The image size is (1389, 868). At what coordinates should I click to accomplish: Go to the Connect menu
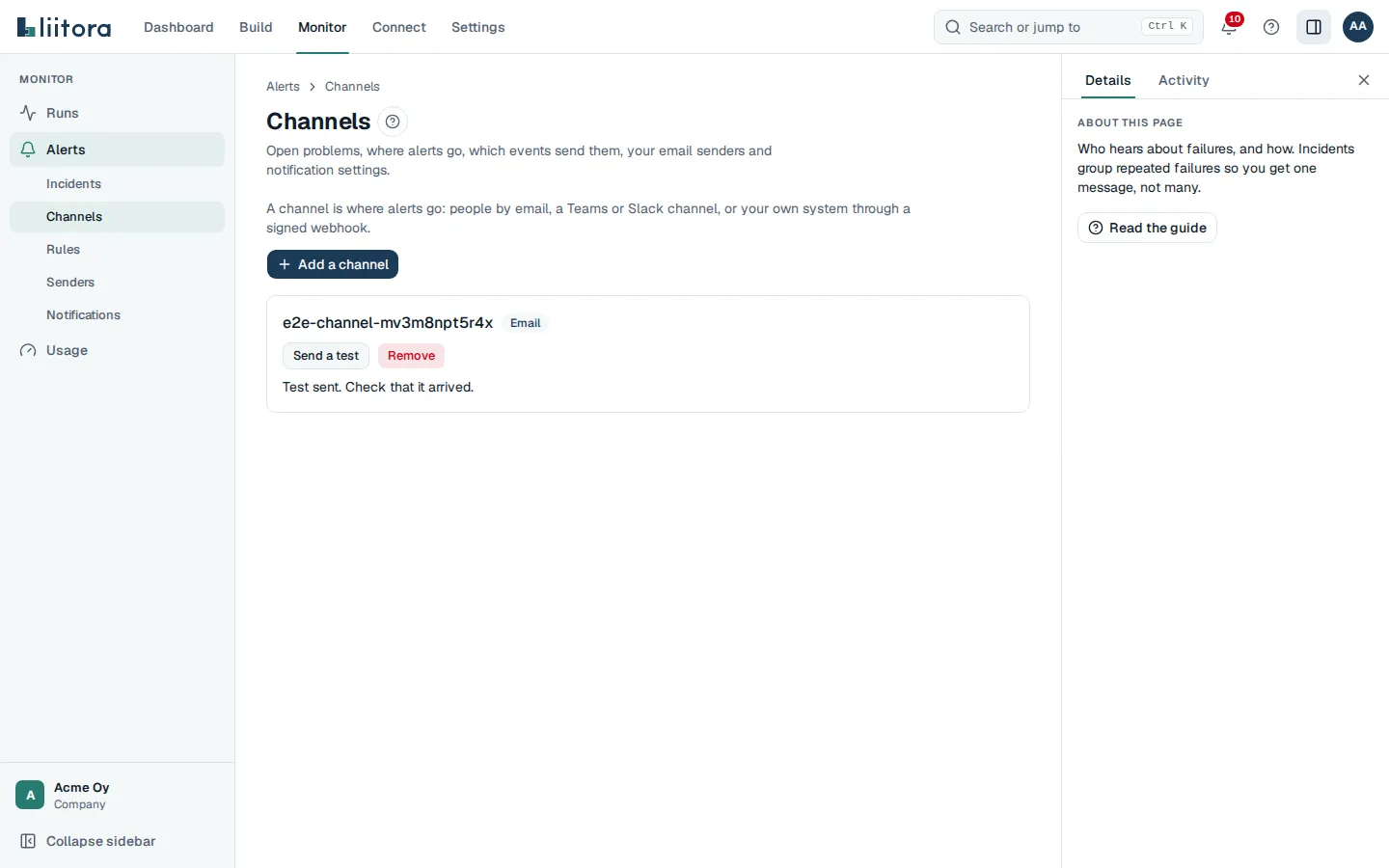pyautogui.click(x=399, y=27)
